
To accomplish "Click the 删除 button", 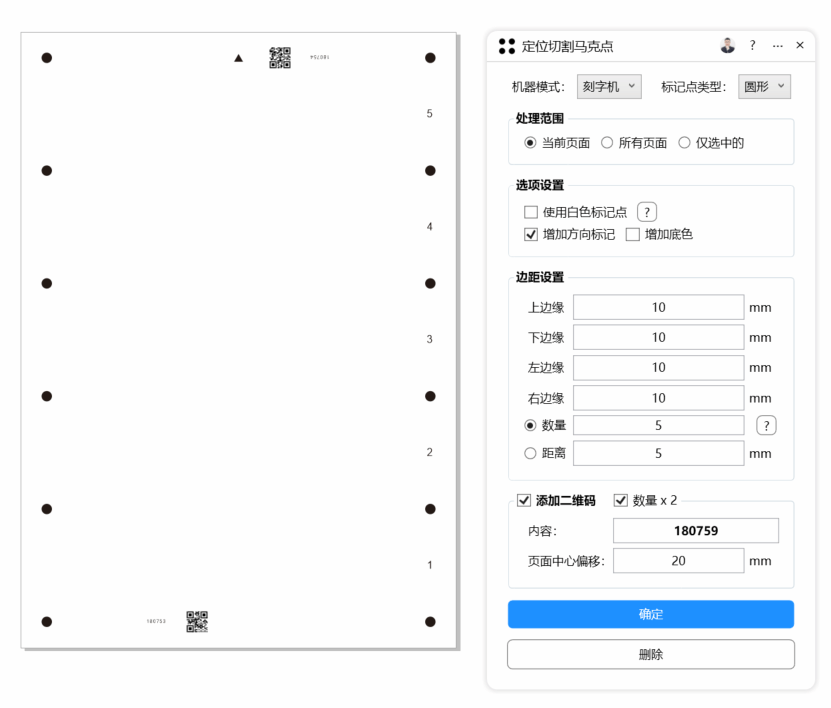I will point(650,655).
